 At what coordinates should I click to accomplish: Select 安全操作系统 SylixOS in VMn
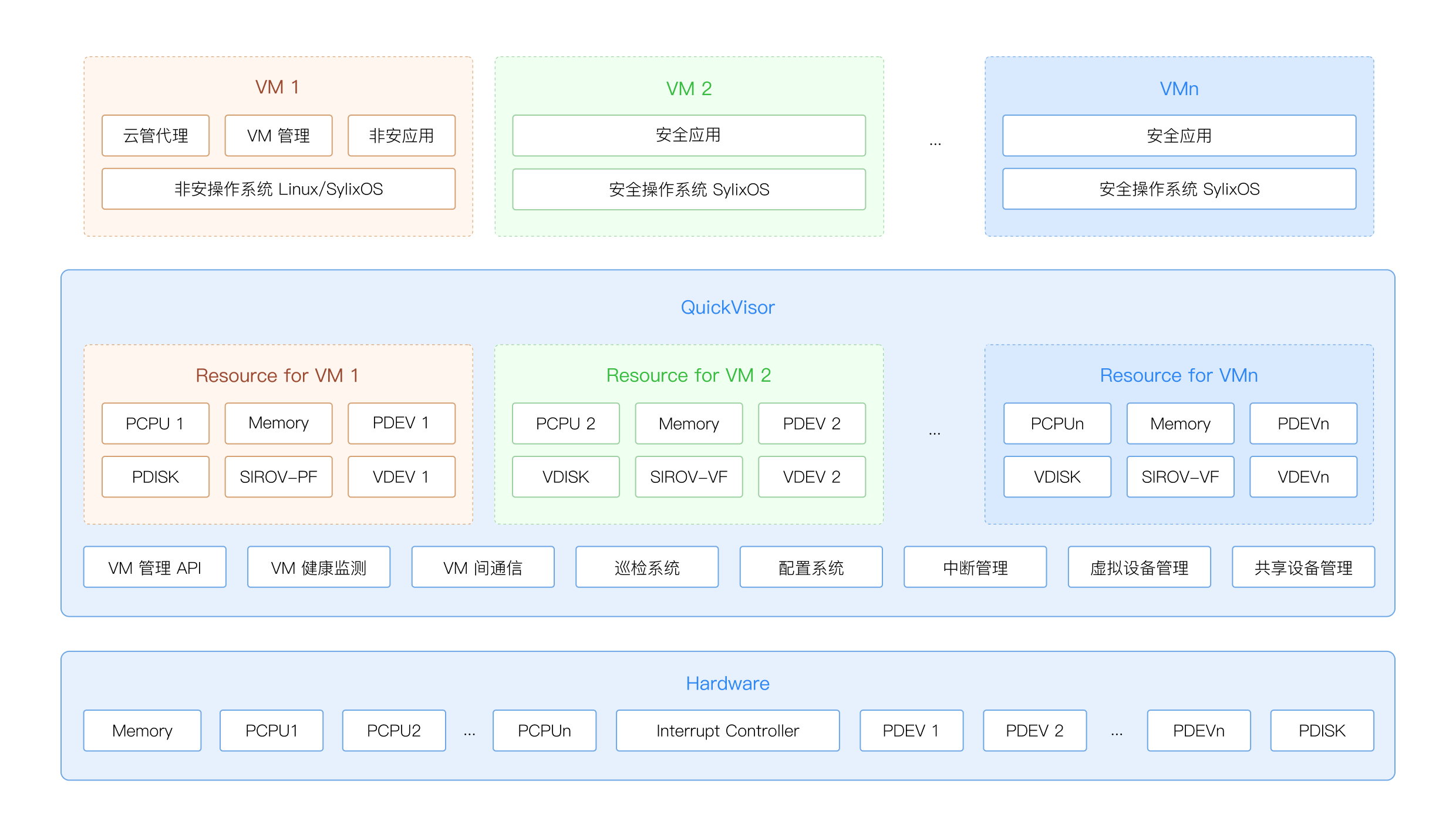(x=1179, y=189)
